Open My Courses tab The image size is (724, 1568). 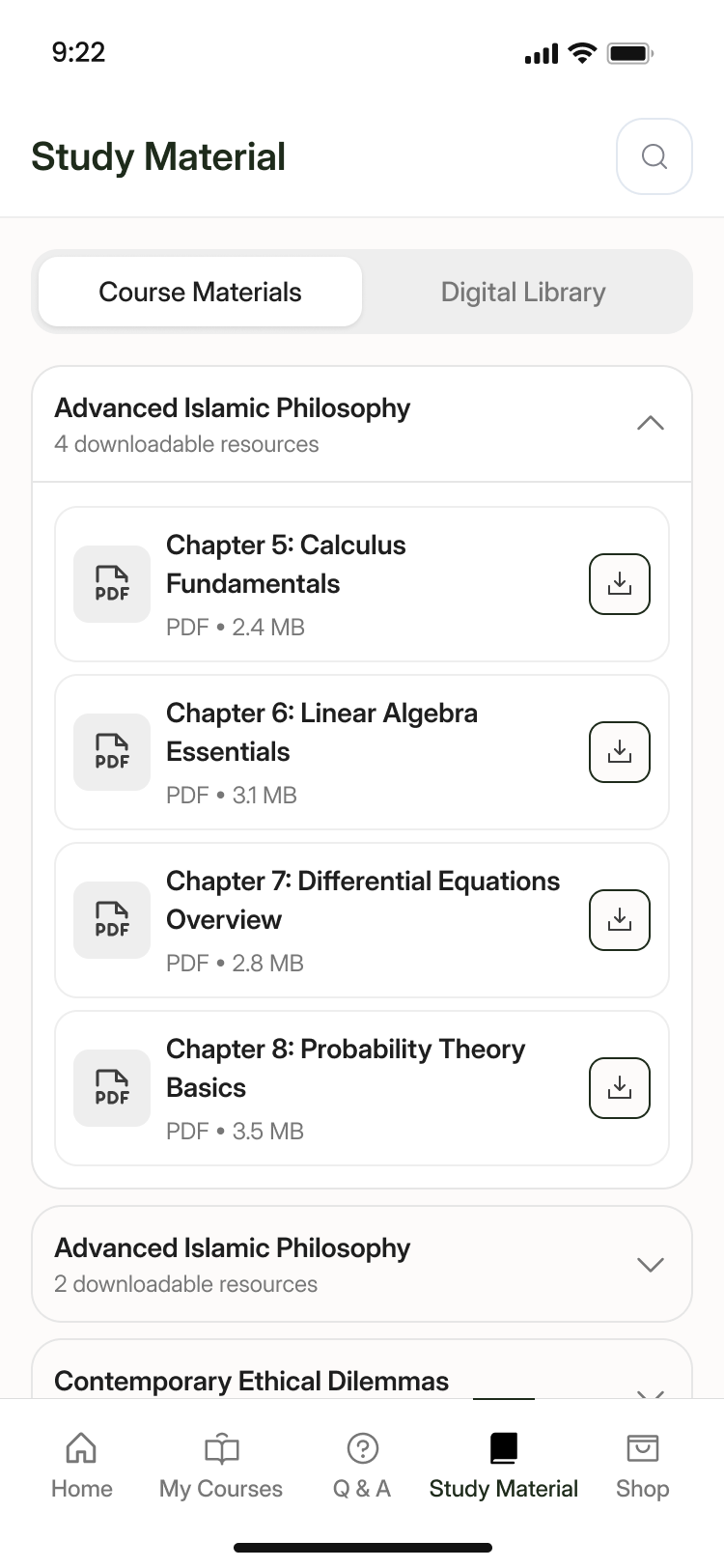(221, 1464)
